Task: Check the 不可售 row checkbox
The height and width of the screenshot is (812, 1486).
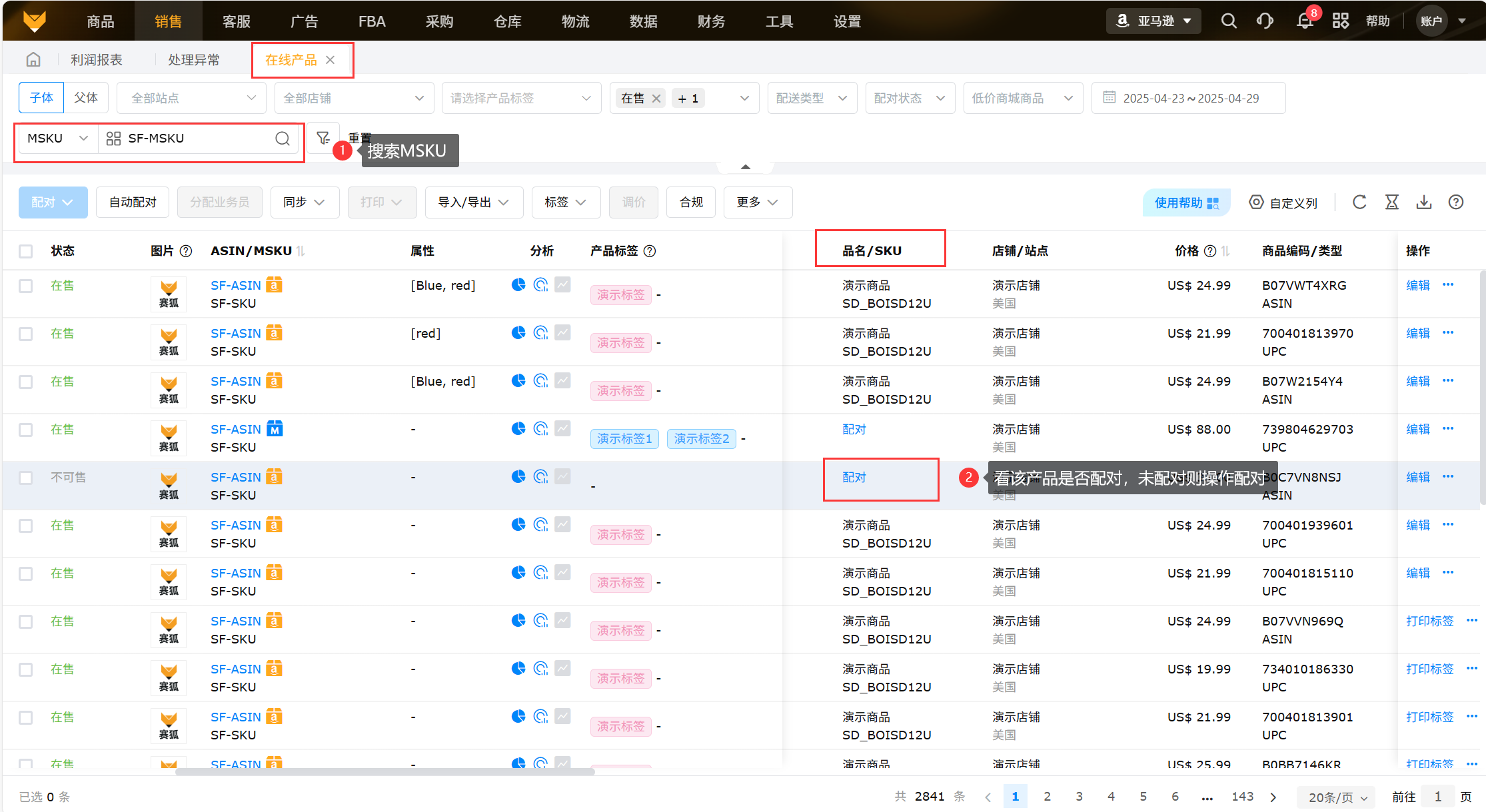Action: pyautogui.click(x=25, y=478)
